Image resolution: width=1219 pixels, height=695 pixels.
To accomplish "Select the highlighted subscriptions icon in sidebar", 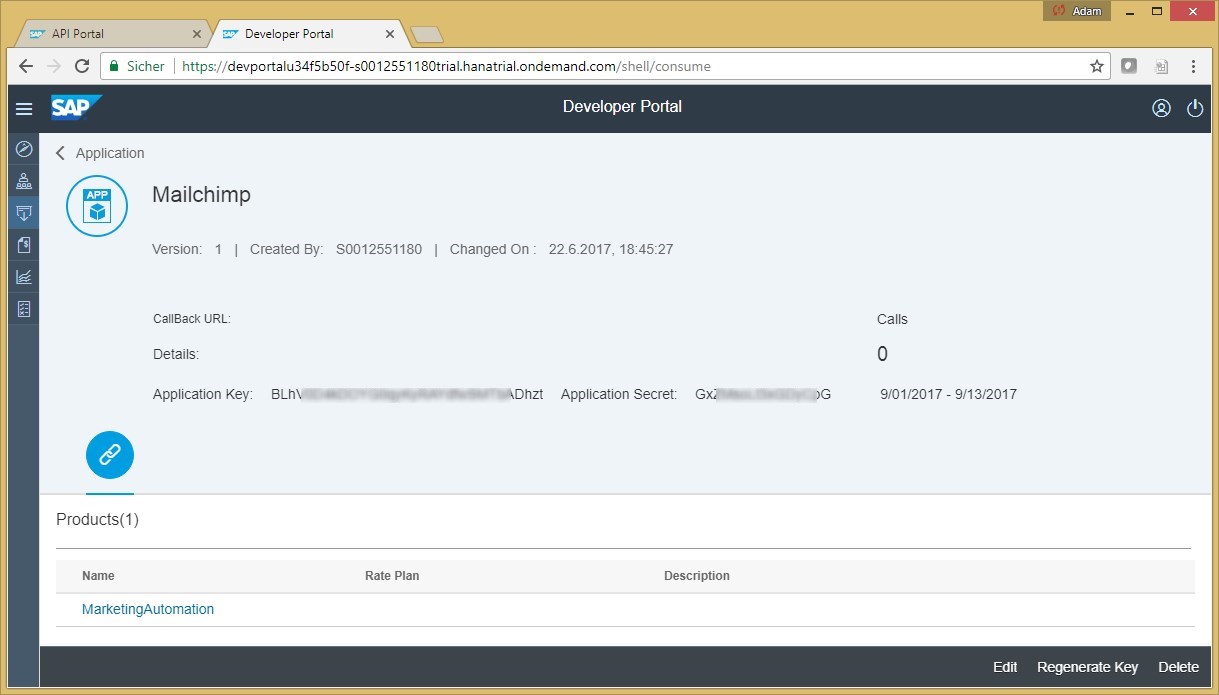I will (x=23, y=212).
